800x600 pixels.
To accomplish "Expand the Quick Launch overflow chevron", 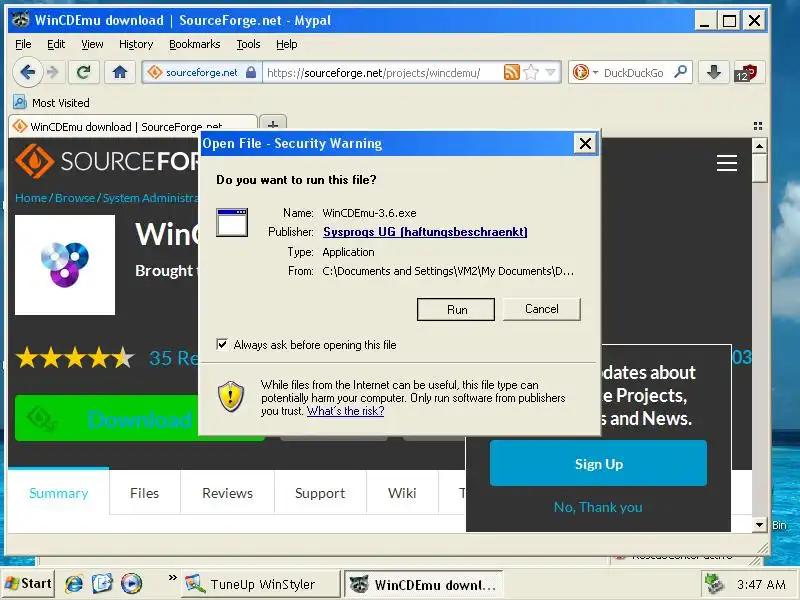I will [x=172, y=578].
